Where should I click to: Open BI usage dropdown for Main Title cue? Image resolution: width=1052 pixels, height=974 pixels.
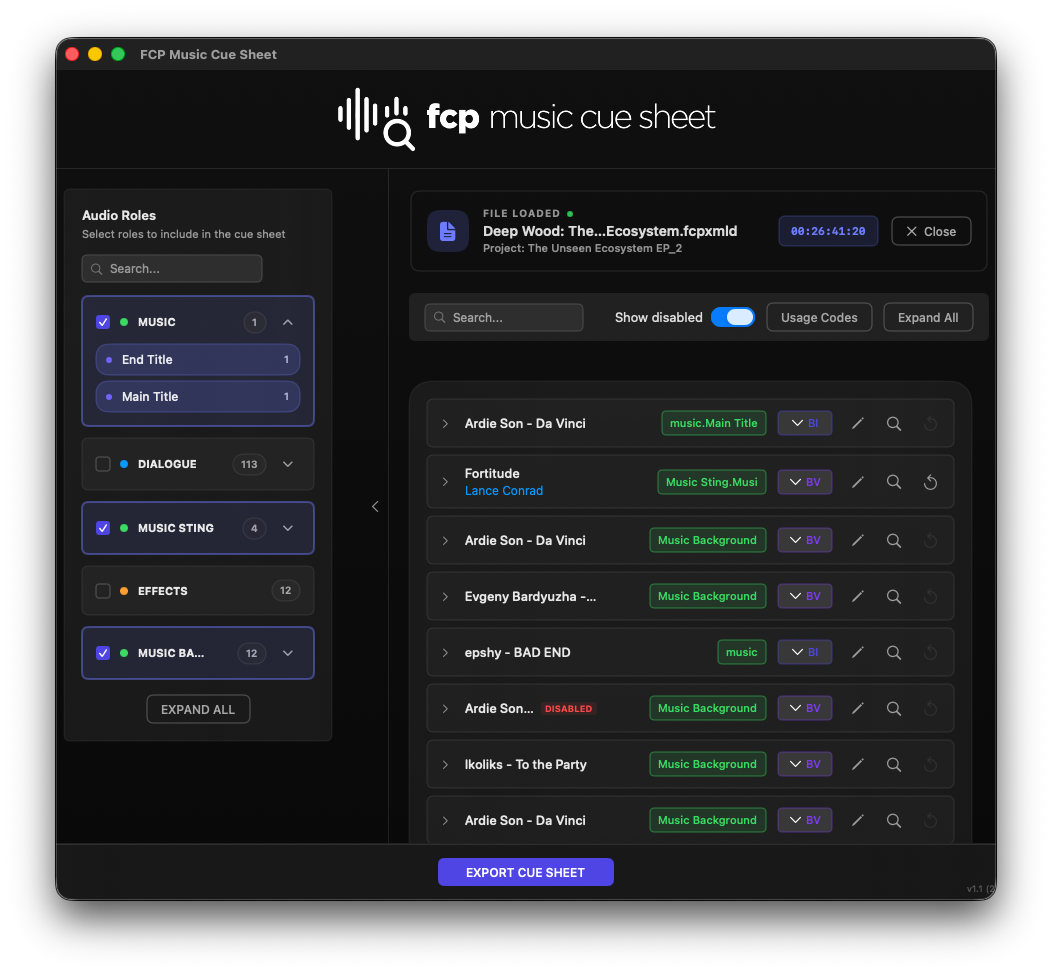coord(804,423)
